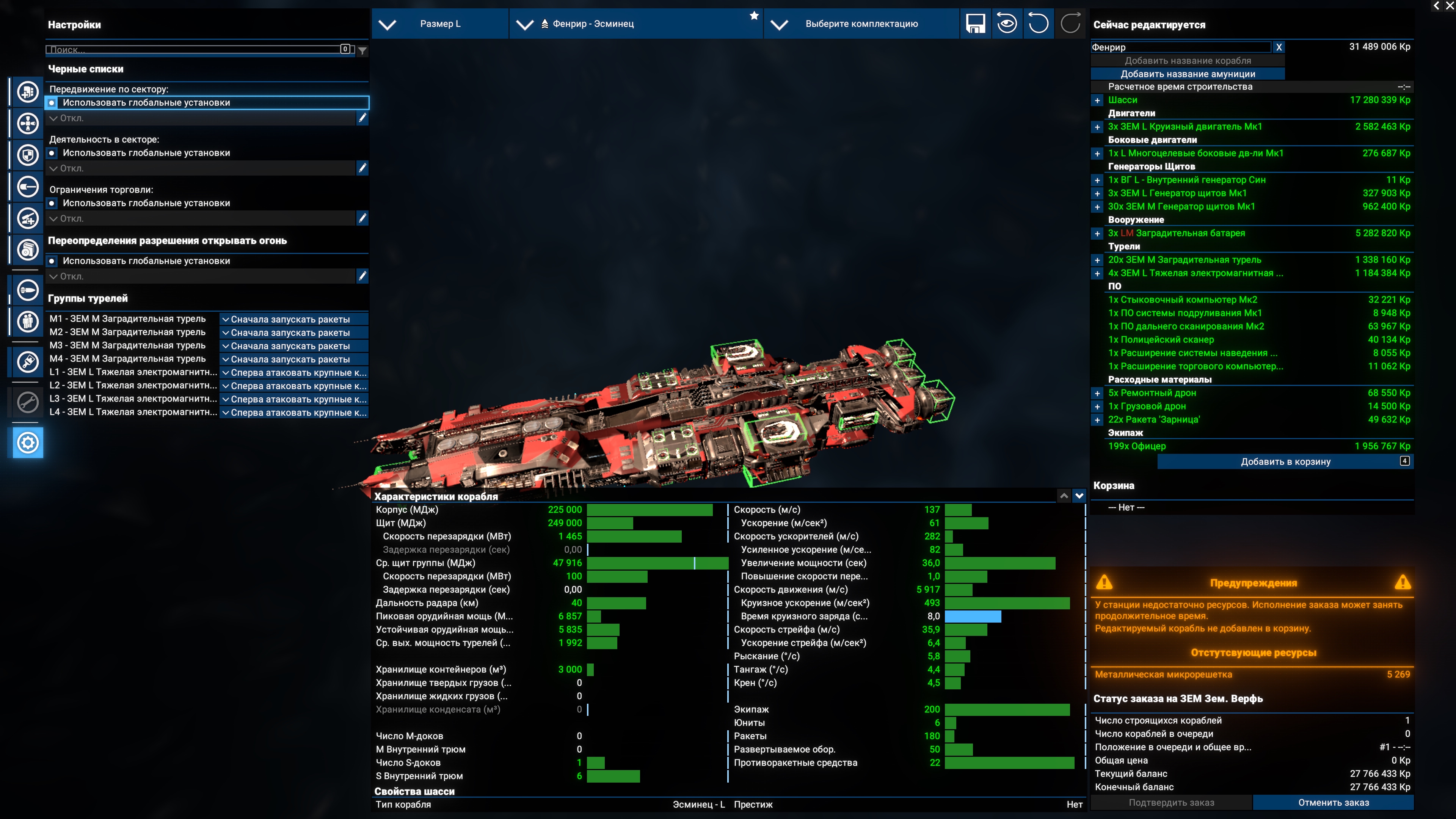
Task: Open the paint brush paint mod icon
Action: (28, 362)
